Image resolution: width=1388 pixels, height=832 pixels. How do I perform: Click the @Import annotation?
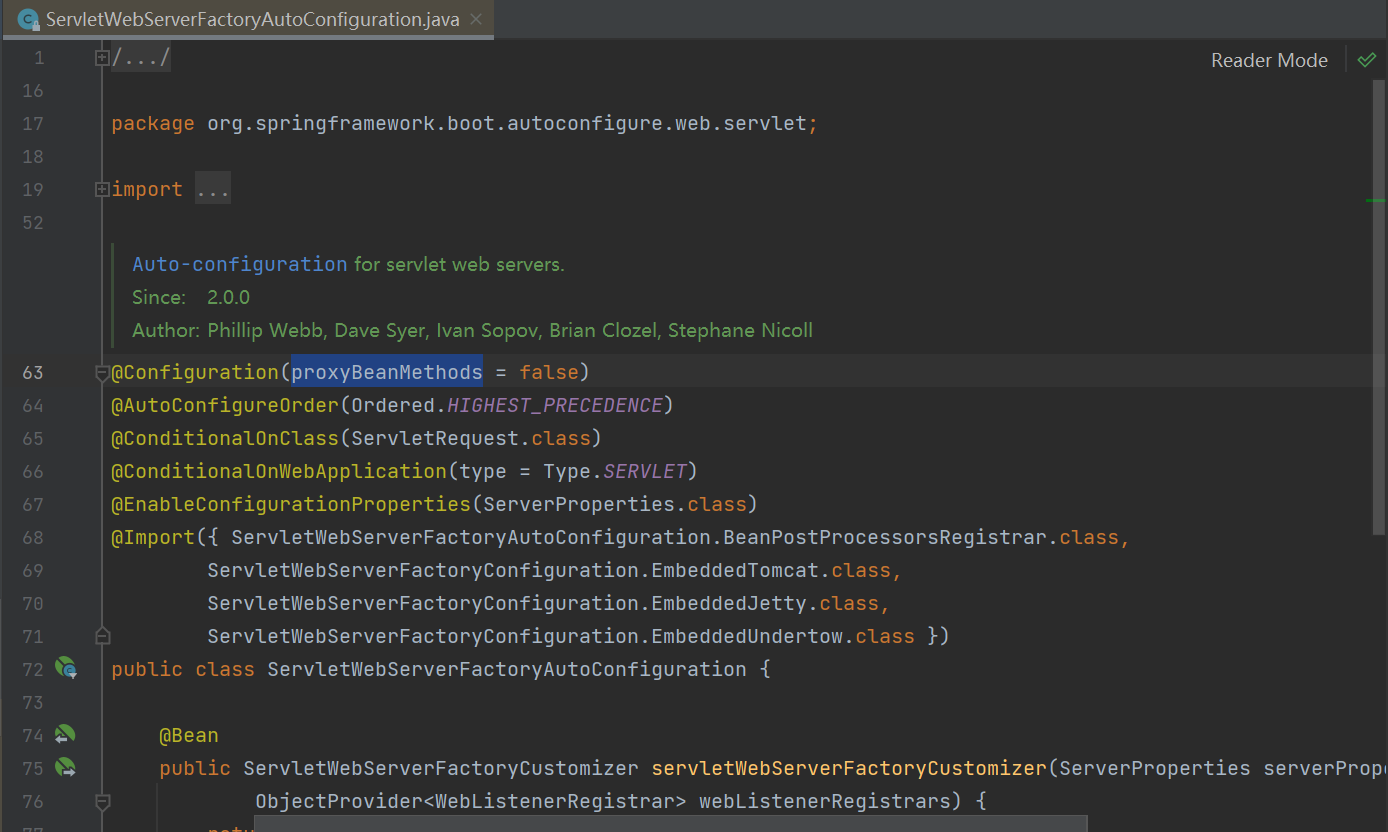153,537
